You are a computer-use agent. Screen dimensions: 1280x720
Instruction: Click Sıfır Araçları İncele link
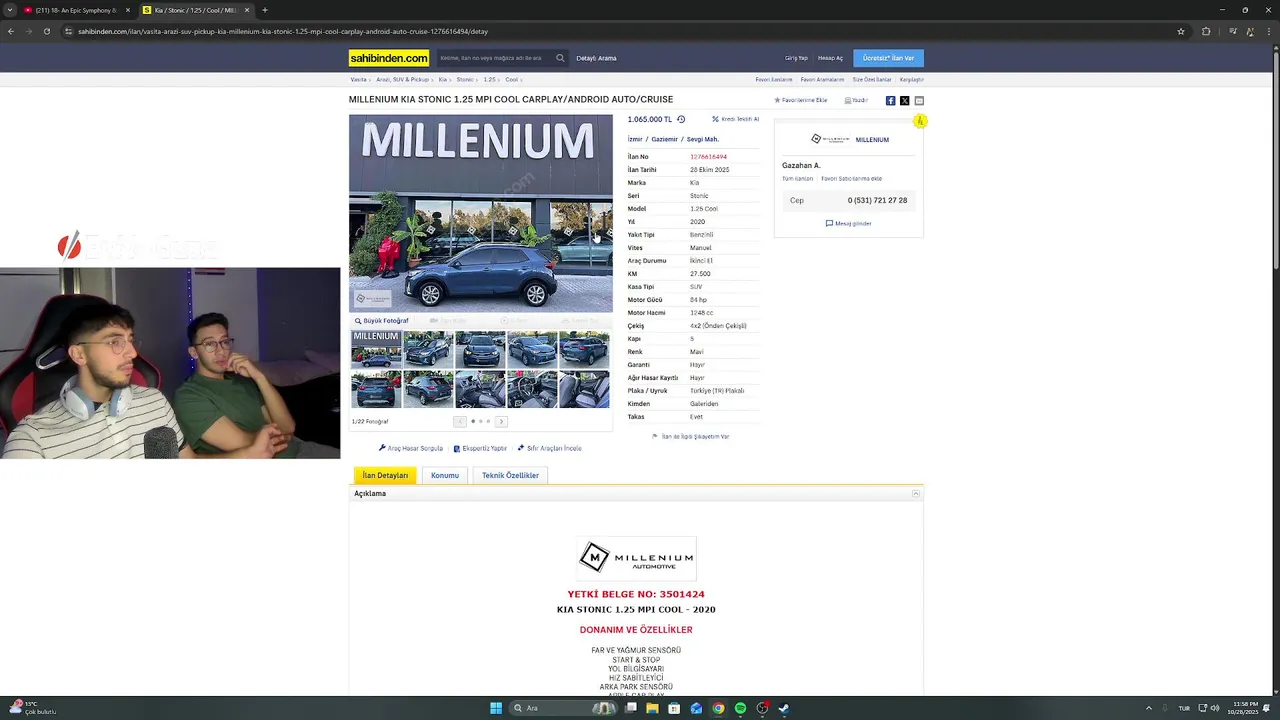549,448
